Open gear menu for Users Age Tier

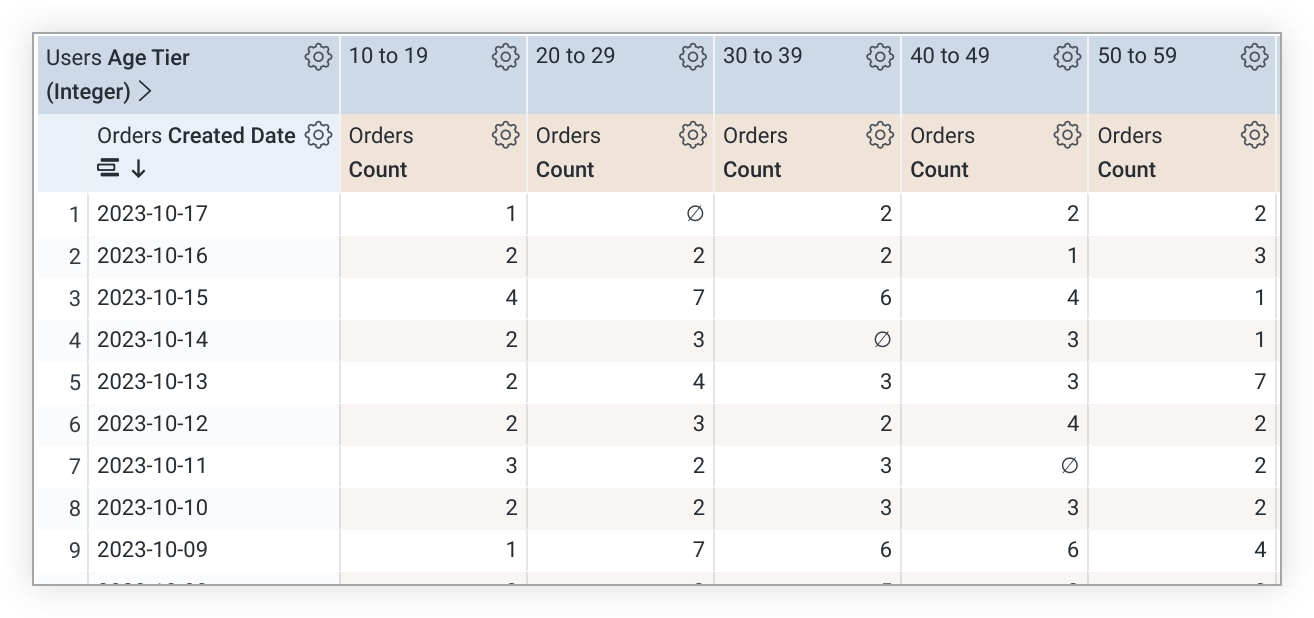(x=318, y=57)
